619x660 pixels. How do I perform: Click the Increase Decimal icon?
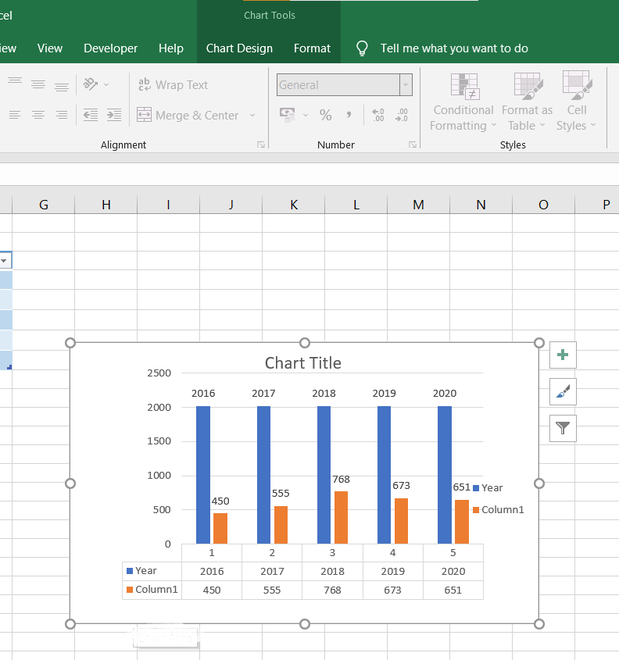pos(378,115)
